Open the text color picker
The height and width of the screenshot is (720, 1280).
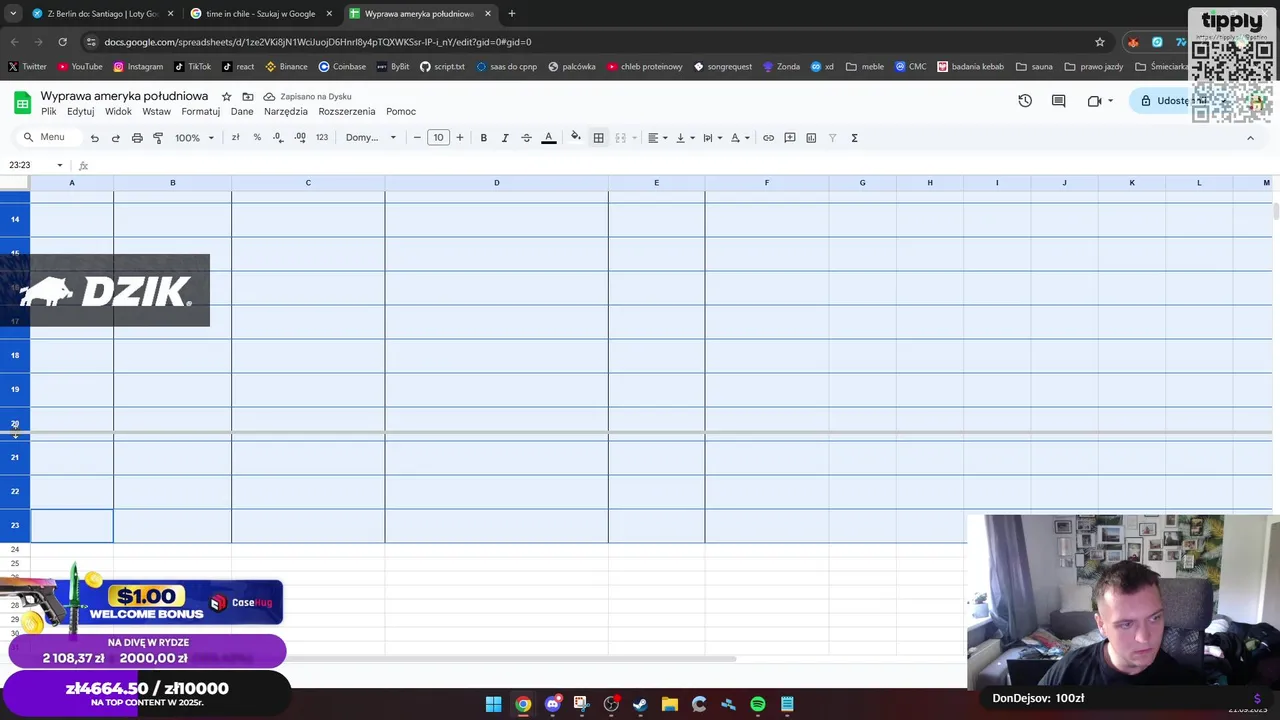tap(548, 138)
